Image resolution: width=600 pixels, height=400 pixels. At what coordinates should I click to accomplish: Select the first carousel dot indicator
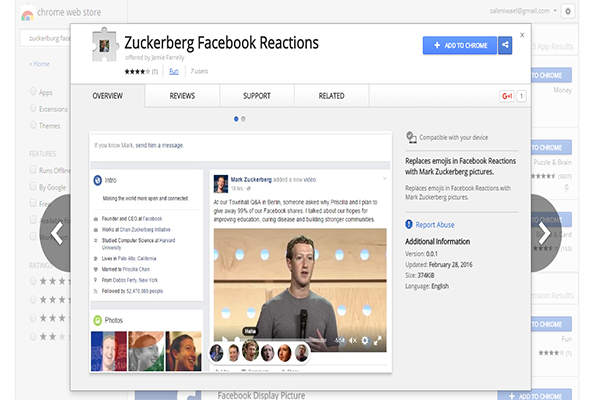236,119
